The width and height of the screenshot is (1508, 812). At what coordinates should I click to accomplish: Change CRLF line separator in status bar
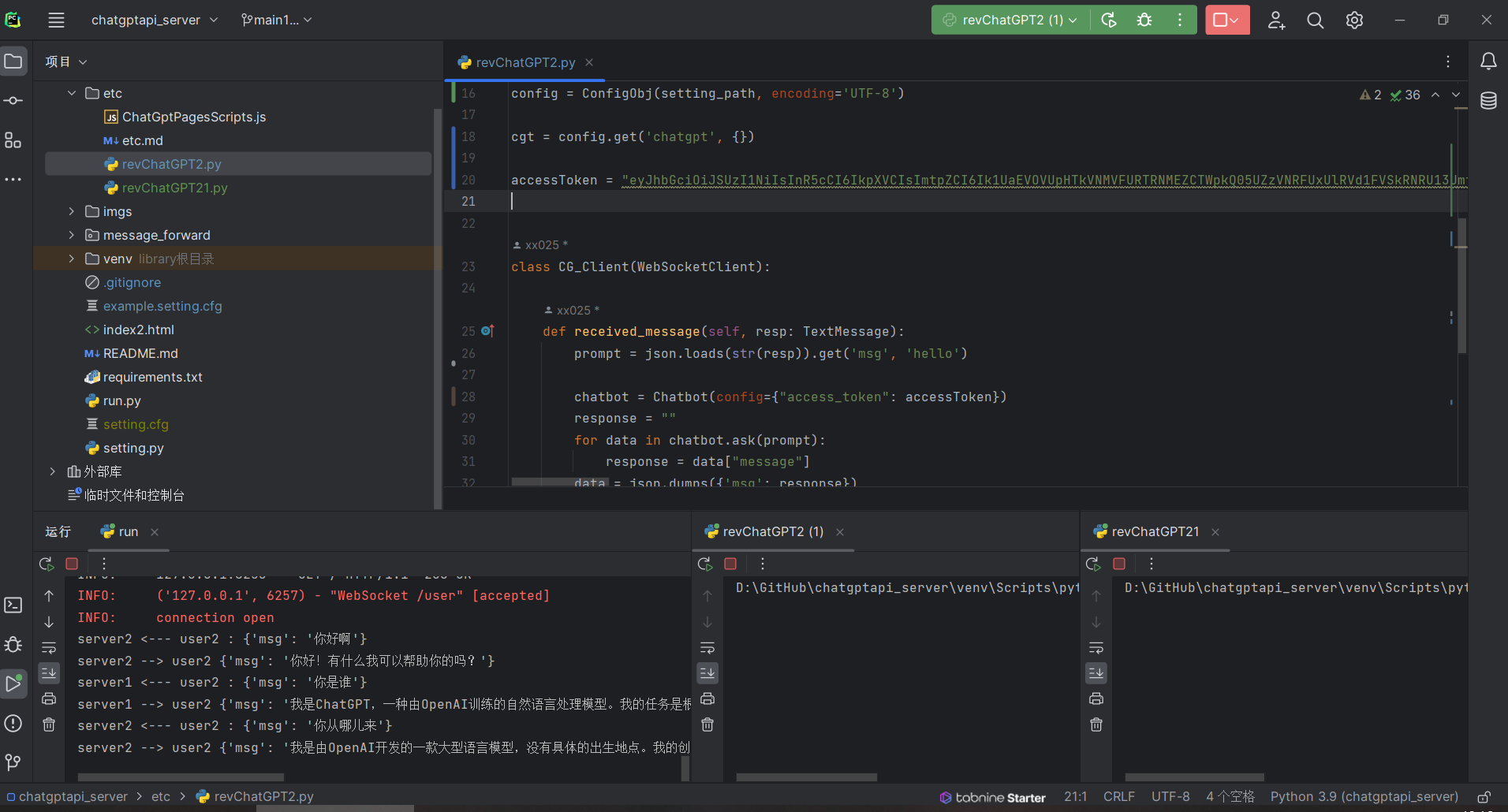click(1118, 797)
